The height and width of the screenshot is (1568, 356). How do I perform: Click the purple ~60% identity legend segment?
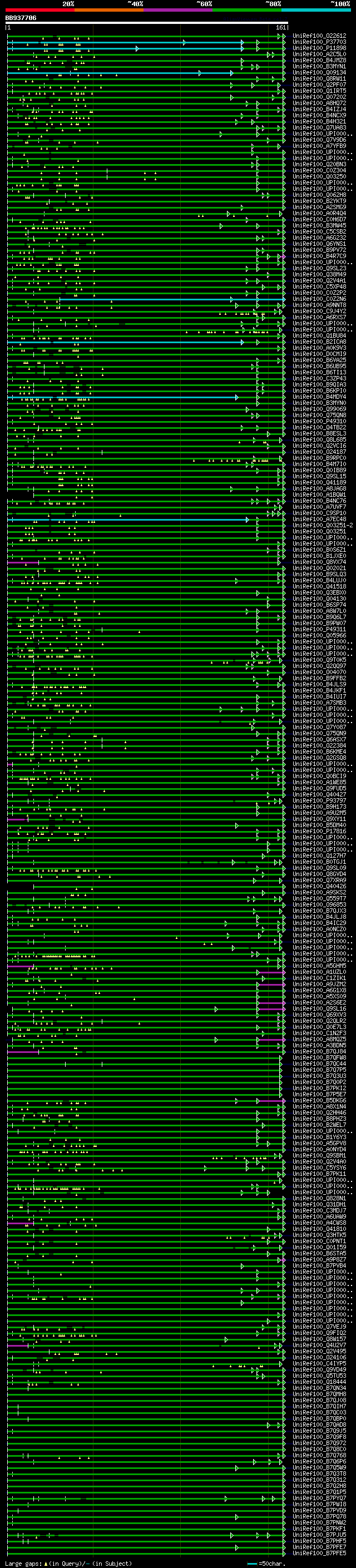click(x=179, y=10)
